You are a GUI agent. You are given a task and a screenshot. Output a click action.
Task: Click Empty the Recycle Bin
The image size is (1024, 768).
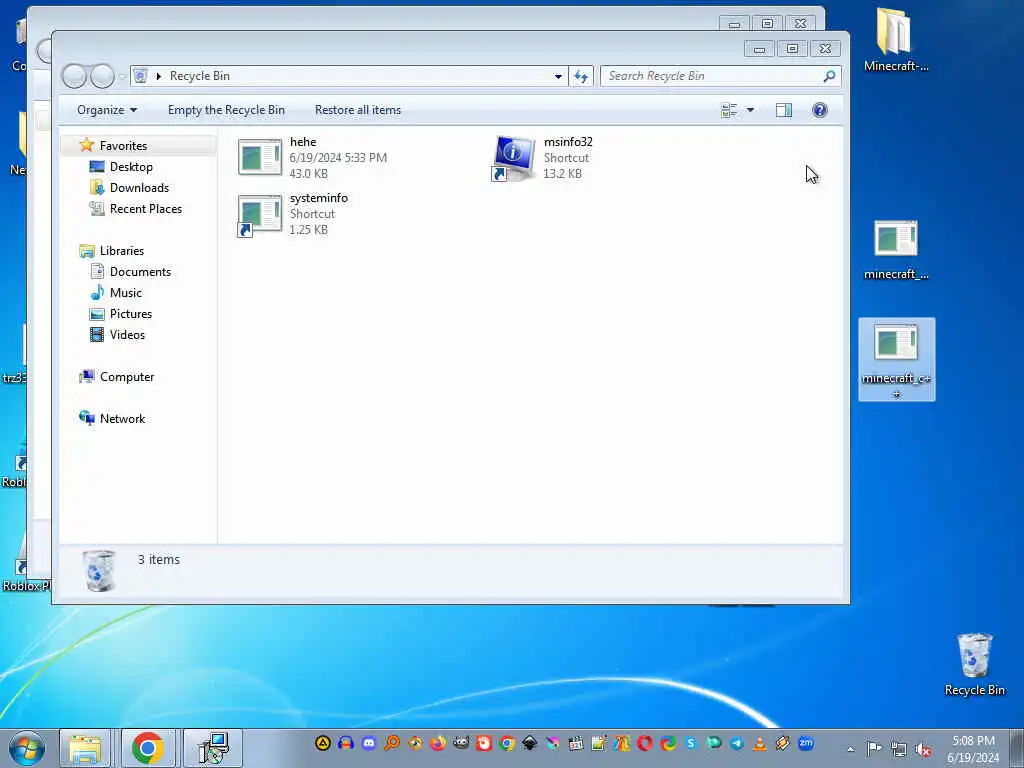(226, 110)
